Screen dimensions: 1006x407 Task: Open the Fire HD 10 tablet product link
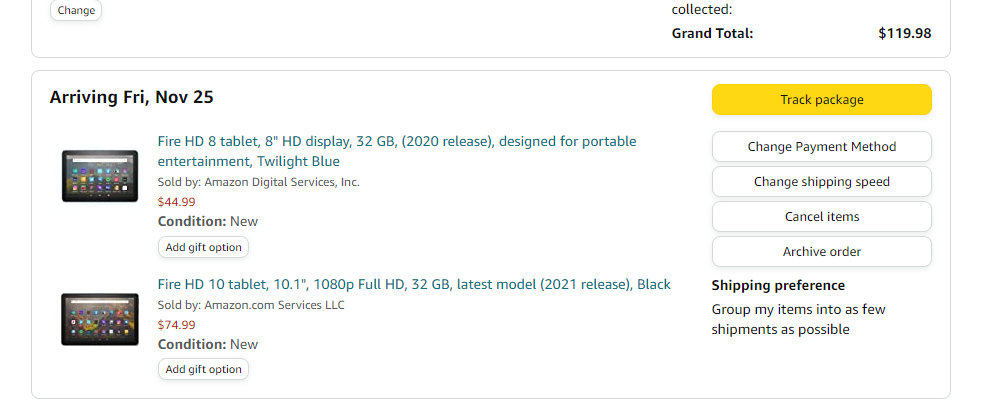click(414, 284)
